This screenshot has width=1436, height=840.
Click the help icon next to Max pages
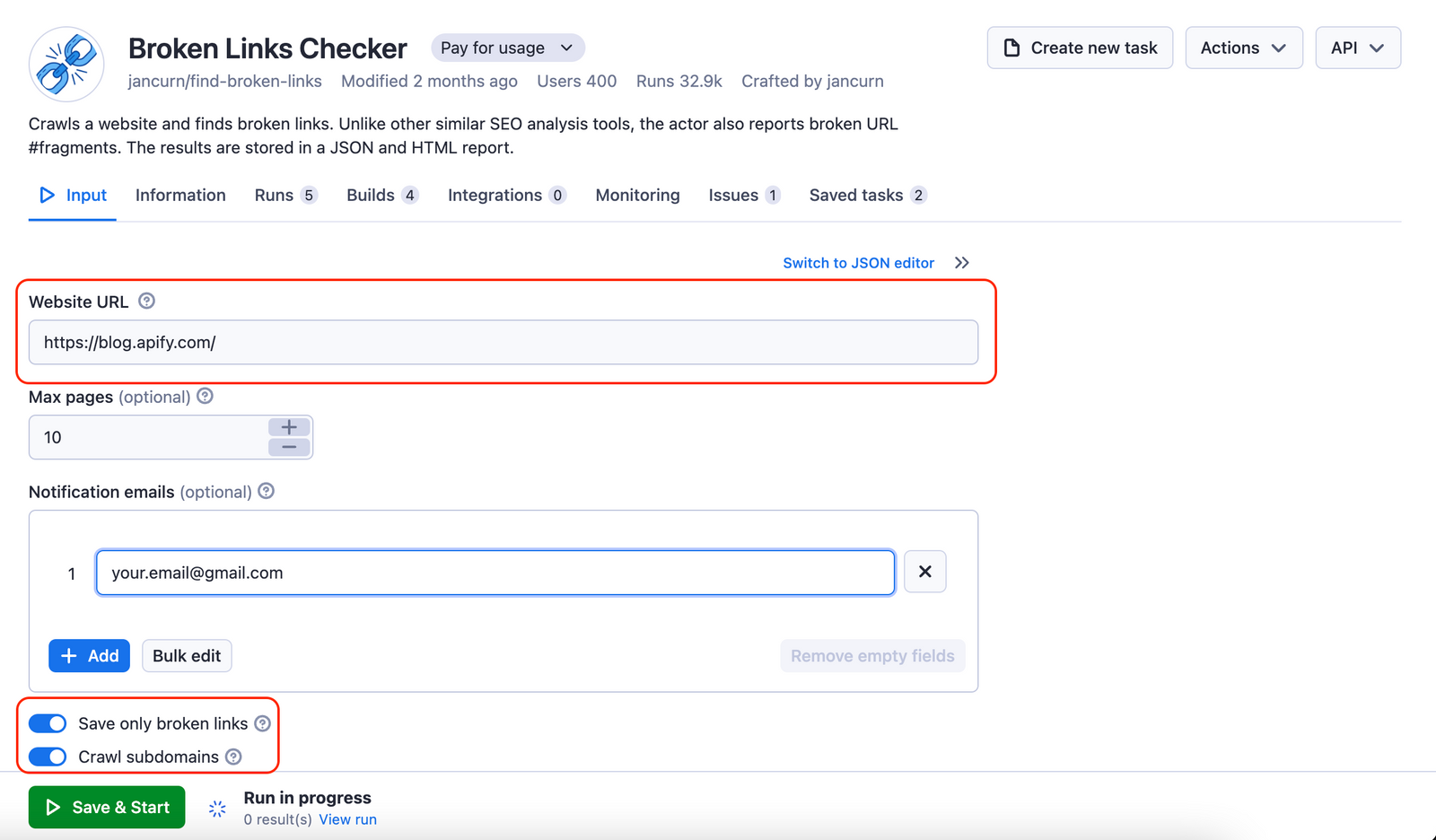pyautogui.click(x=205, y=396)
